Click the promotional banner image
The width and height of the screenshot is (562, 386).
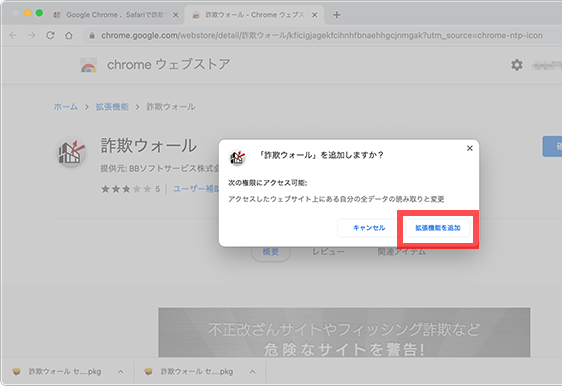point(344,332)
